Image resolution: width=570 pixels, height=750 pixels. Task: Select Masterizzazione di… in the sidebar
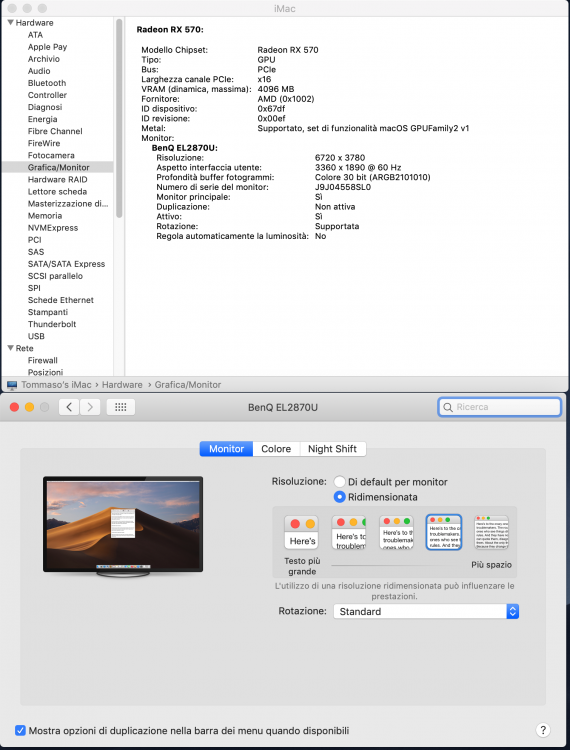[68, 204]
